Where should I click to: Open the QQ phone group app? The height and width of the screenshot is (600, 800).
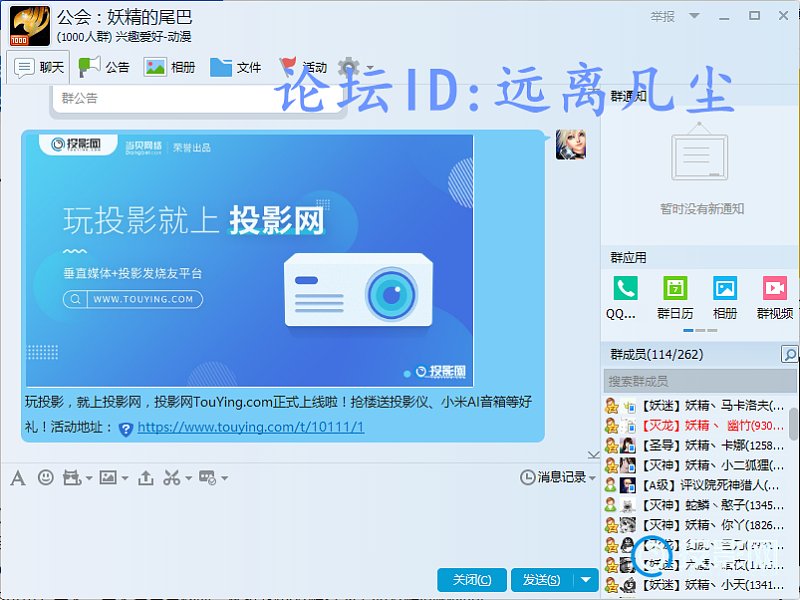tap(625, 297)
